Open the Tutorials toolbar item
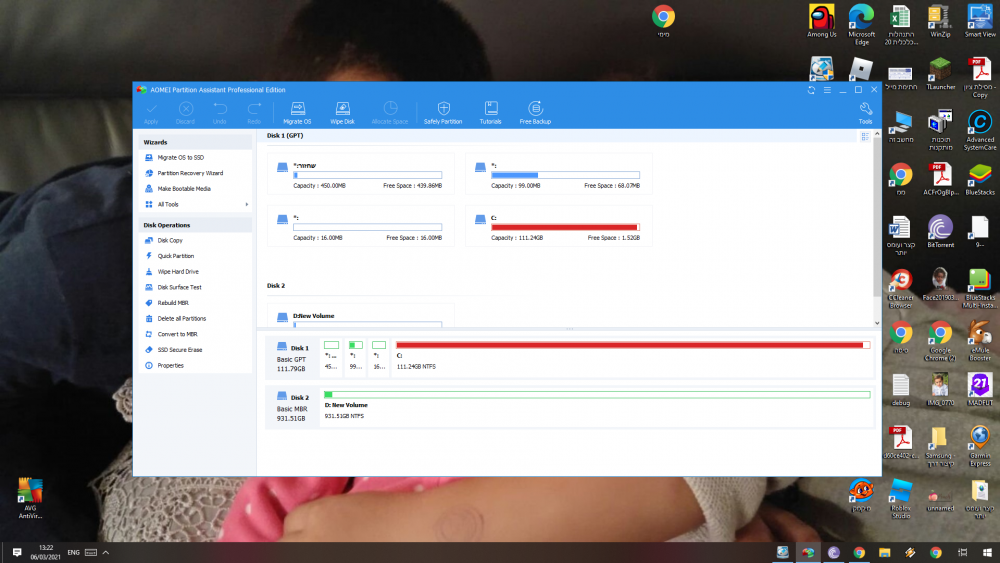Viewport: 1000px width, 563px height. click(490, 112)
